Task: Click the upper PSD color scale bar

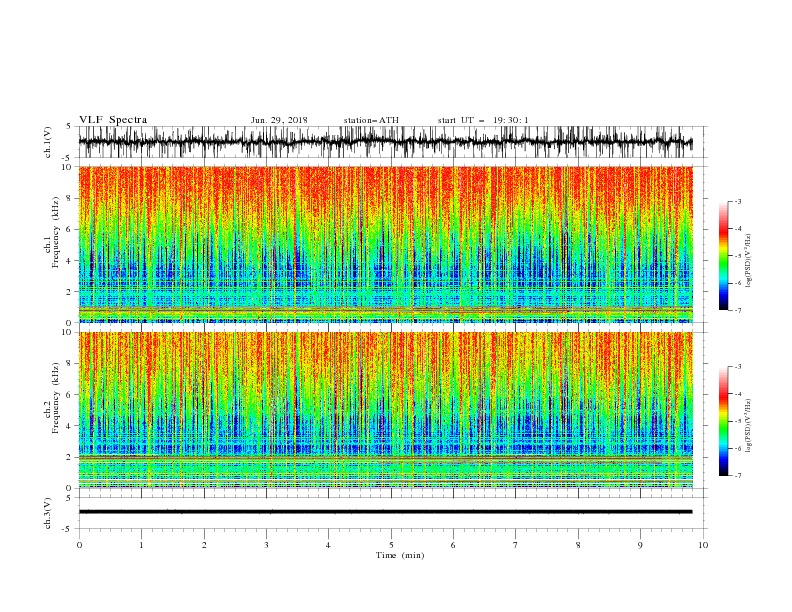Action: tap(724, 256)
